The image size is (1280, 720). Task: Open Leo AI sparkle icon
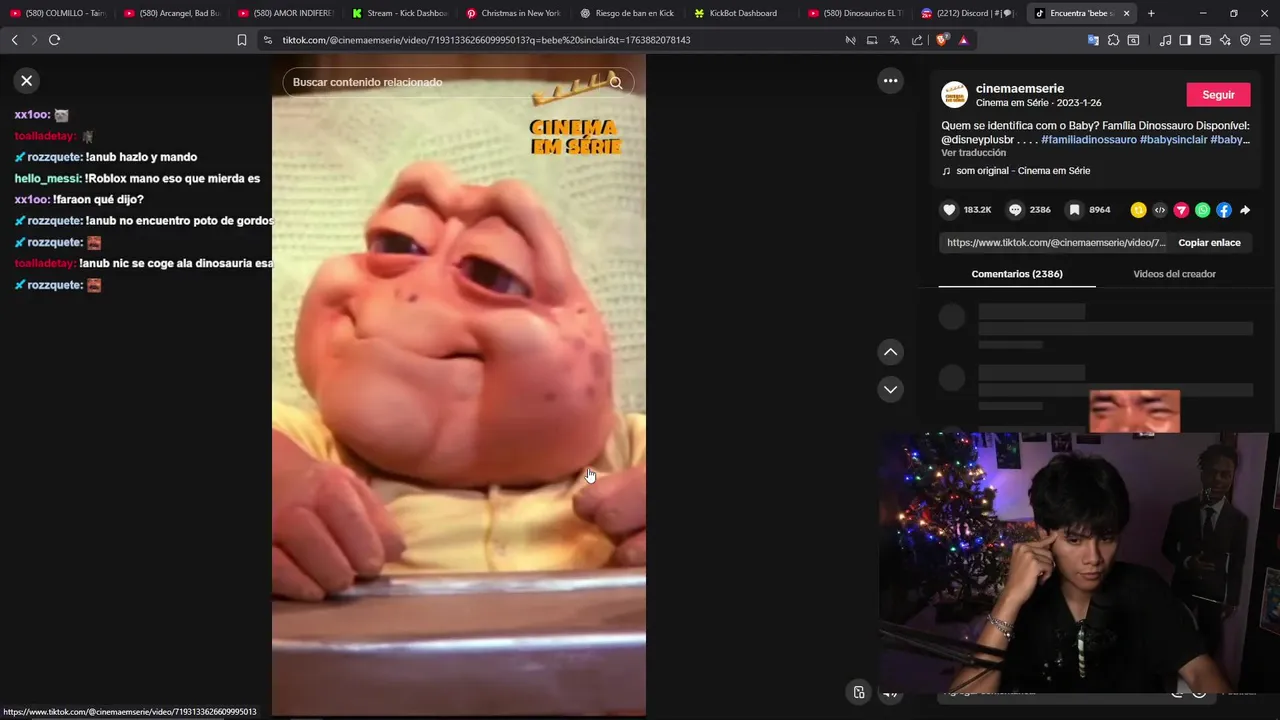point(1225,40)
